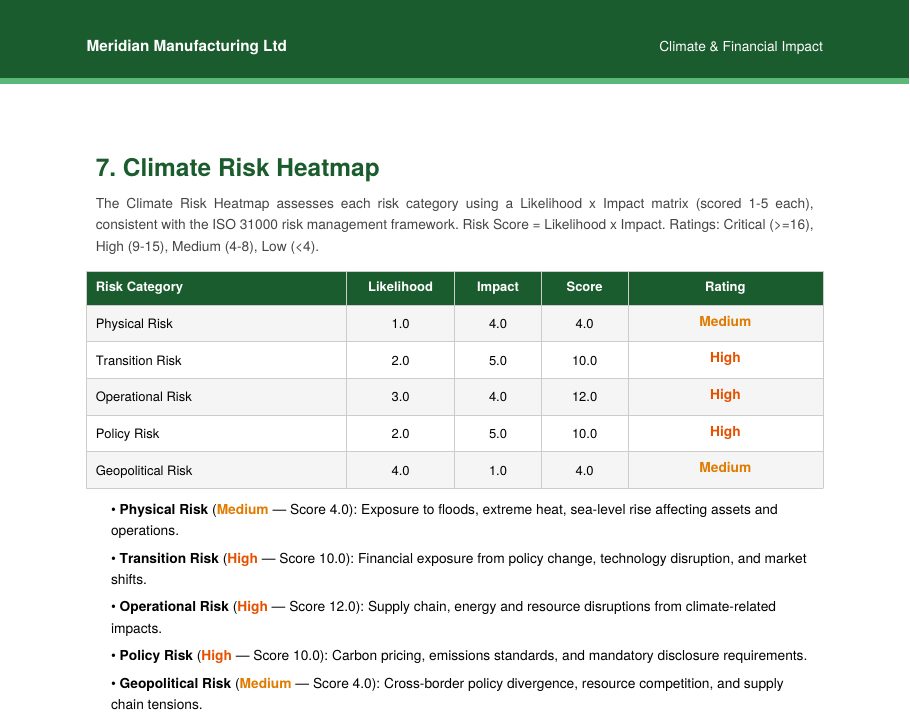Viewport: 910px width, 720px height.
Task: Click the Score column header
Action: pos(584,287)
